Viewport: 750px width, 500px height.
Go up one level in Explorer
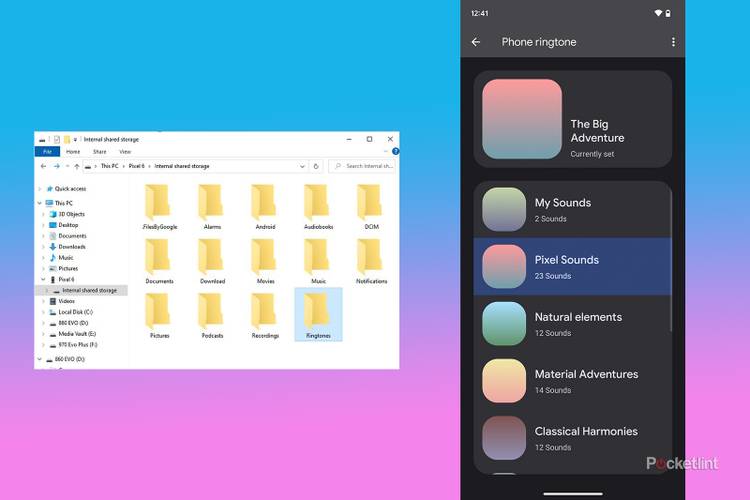(x=77, y=166)
